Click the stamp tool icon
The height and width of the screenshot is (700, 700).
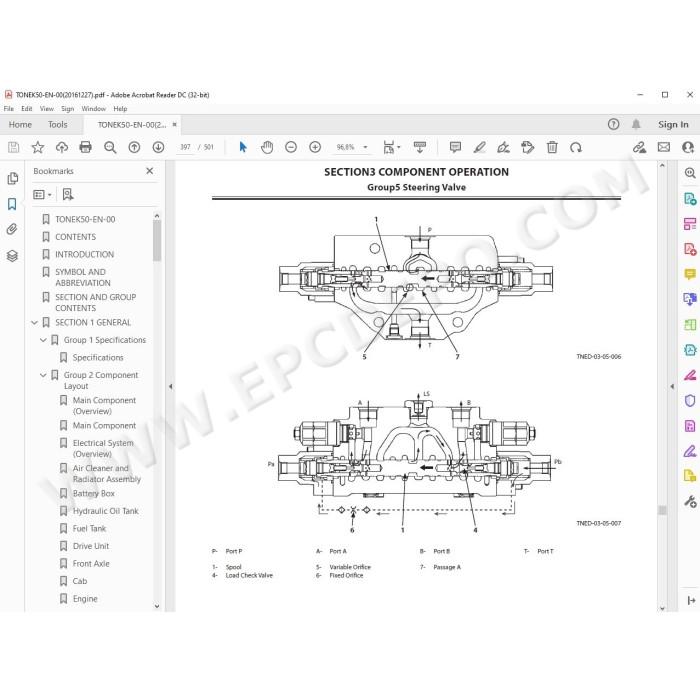[528, 147]
